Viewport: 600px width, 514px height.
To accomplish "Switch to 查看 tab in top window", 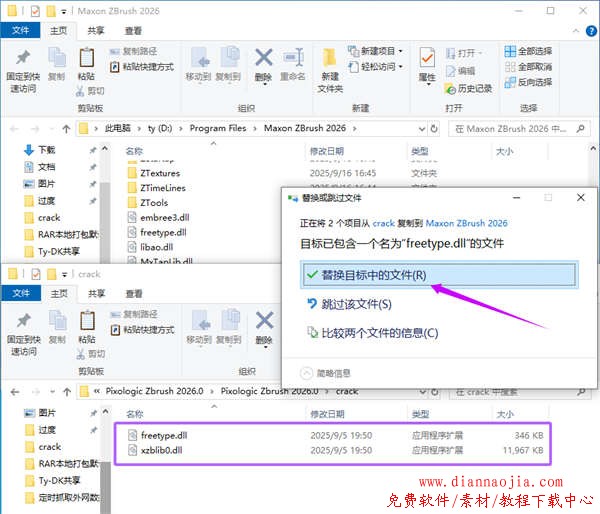I will point(133,30).
